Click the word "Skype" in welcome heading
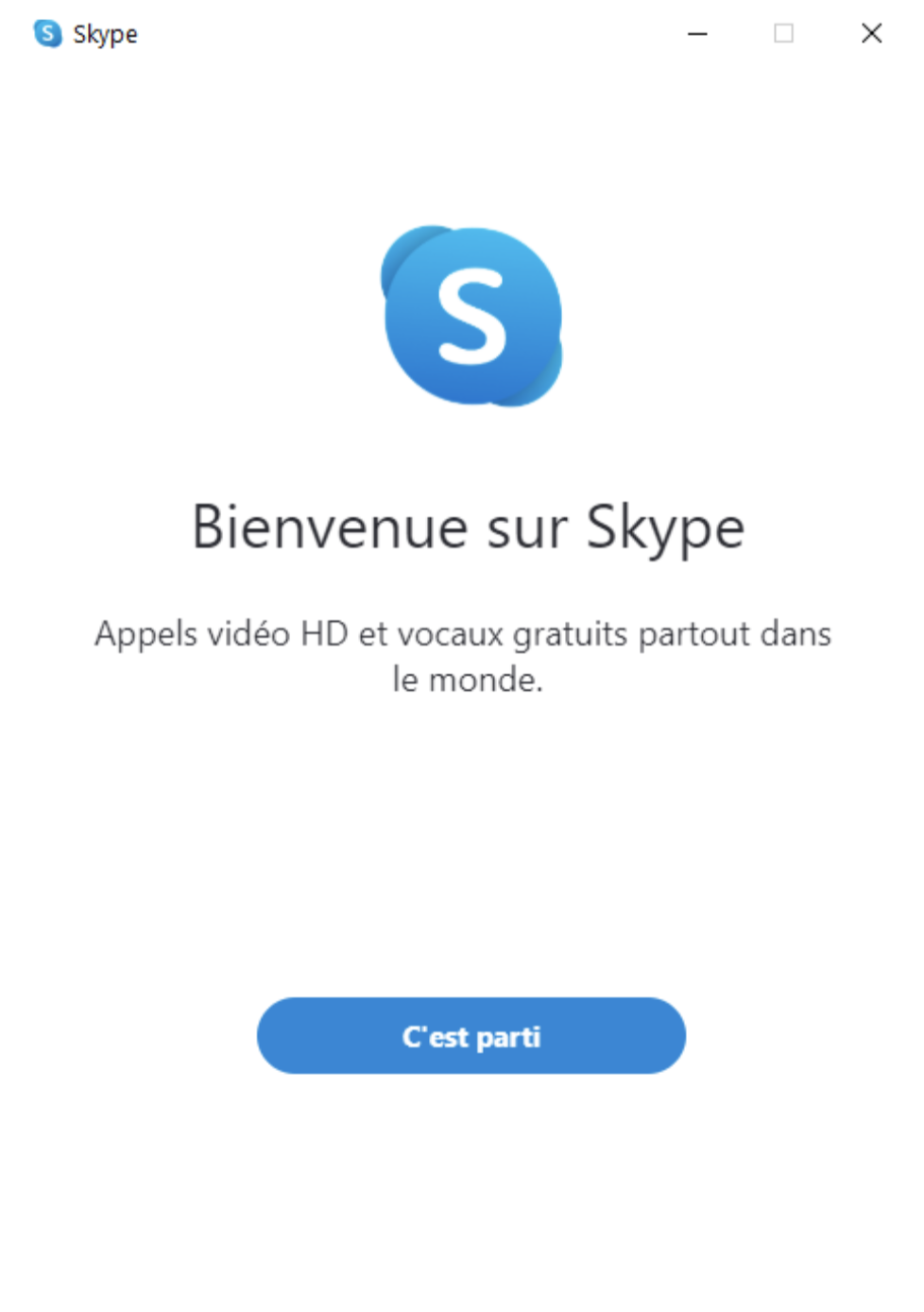The height and width of the screenshot is (1312, 924). tap(666, 529)
